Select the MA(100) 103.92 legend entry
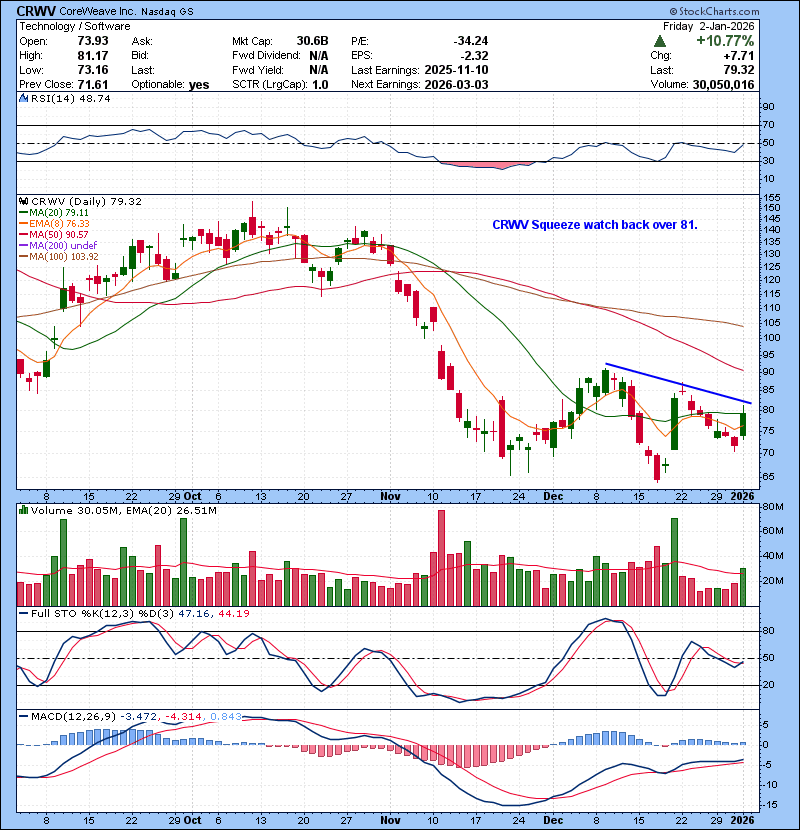Viewport: 800px width, 830px height. point(58,256)
